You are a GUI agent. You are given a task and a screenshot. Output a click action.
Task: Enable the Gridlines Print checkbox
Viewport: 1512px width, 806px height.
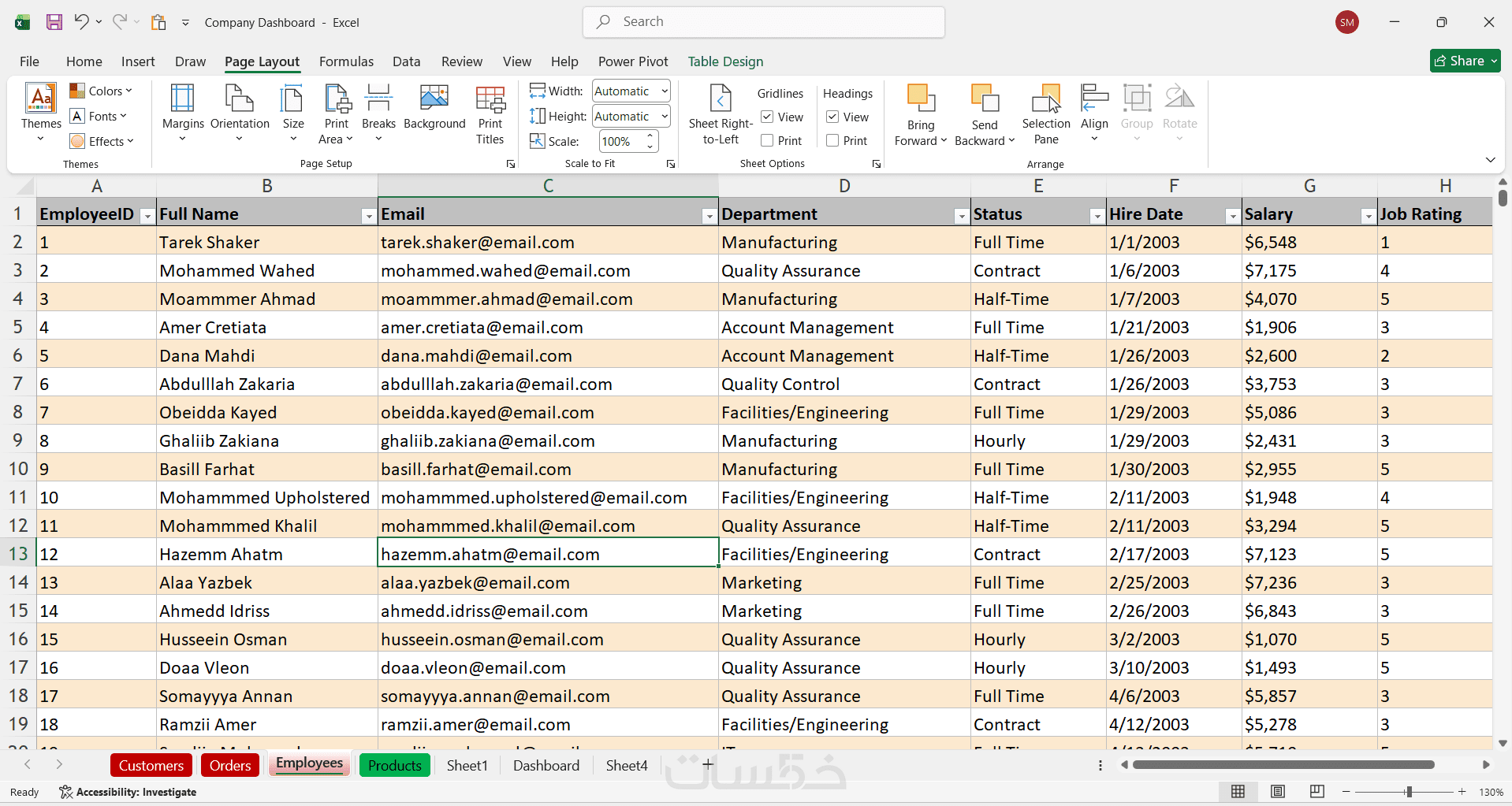coord(767,141)
